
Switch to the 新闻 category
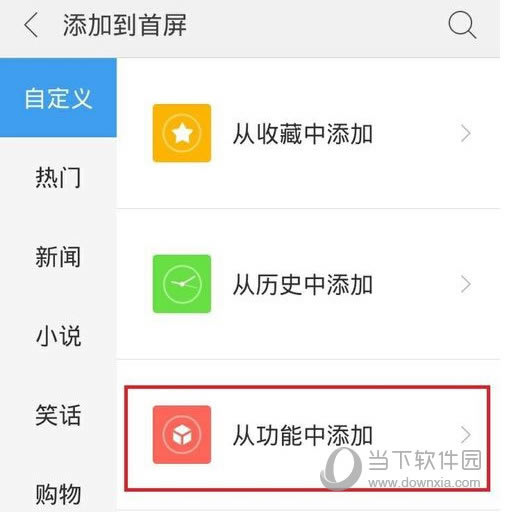pos(58,256)
